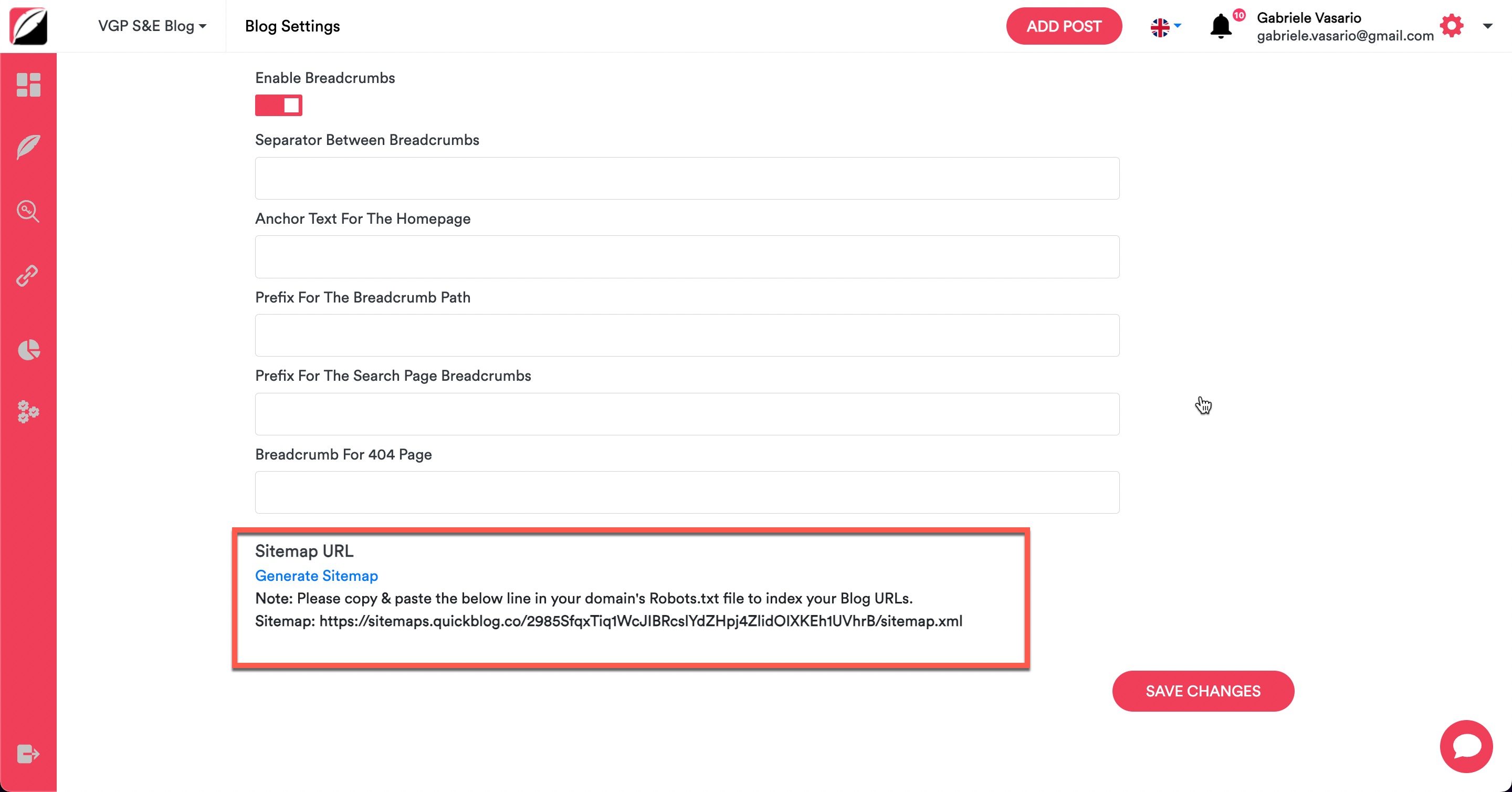Open the UK flag language selector

click(x=1165, y=26)
